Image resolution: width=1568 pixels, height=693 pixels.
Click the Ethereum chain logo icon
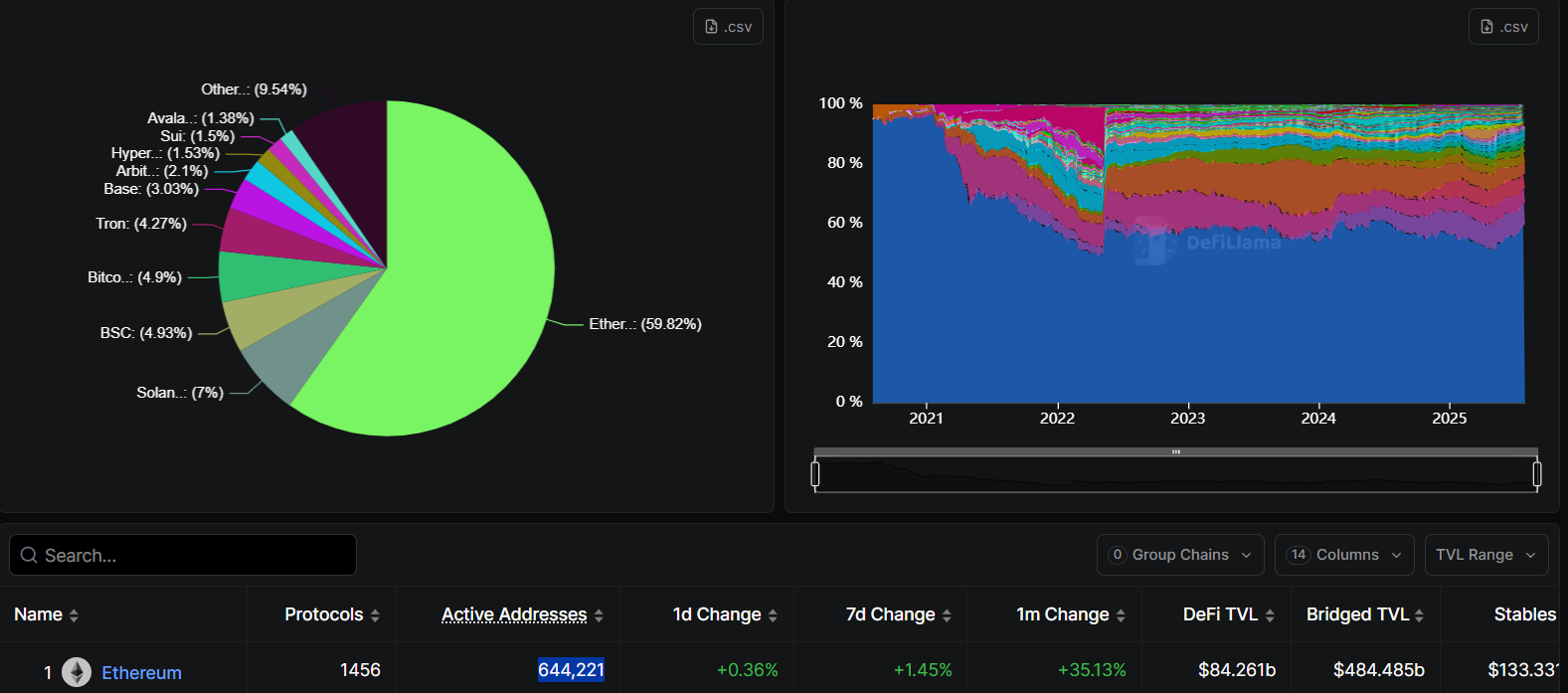[x=77, y=672]
